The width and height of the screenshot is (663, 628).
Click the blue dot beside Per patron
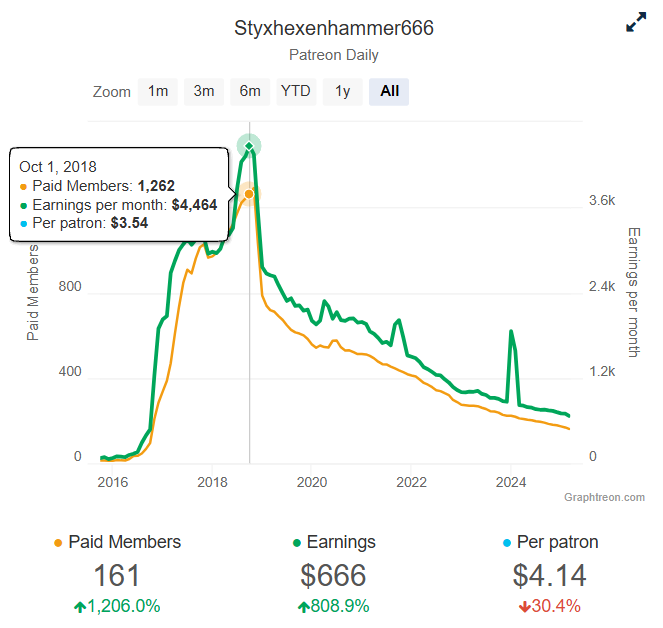point(507,543)
